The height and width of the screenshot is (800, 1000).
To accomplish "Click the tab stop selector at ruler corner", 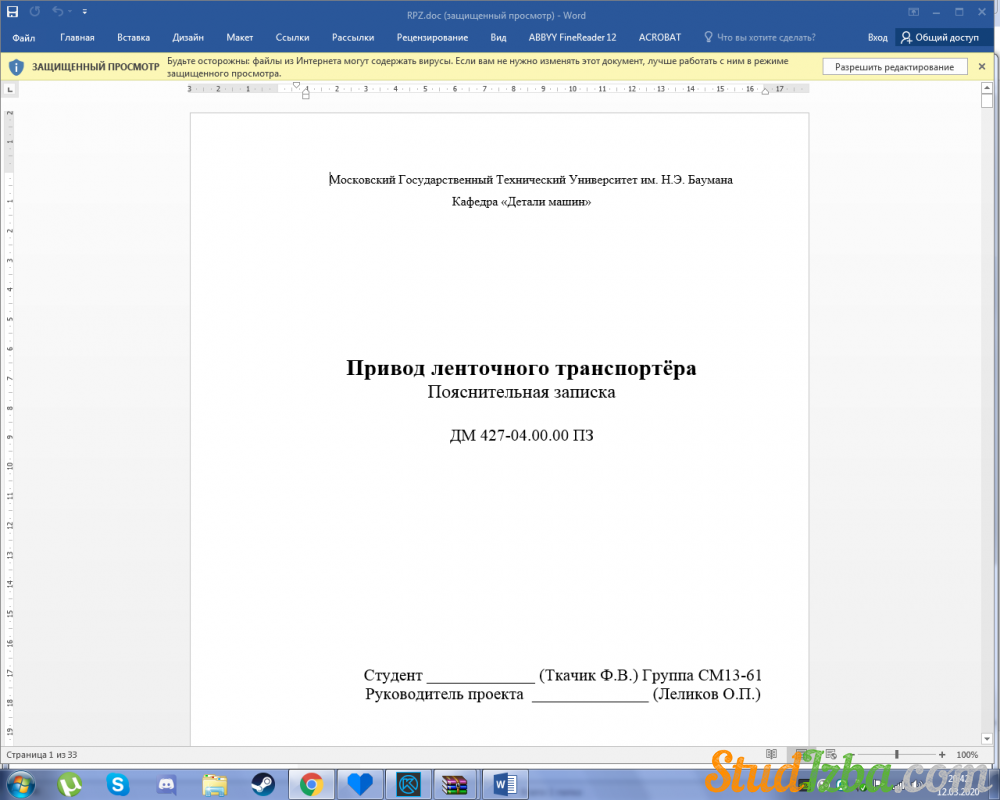I will coord(9,89).
